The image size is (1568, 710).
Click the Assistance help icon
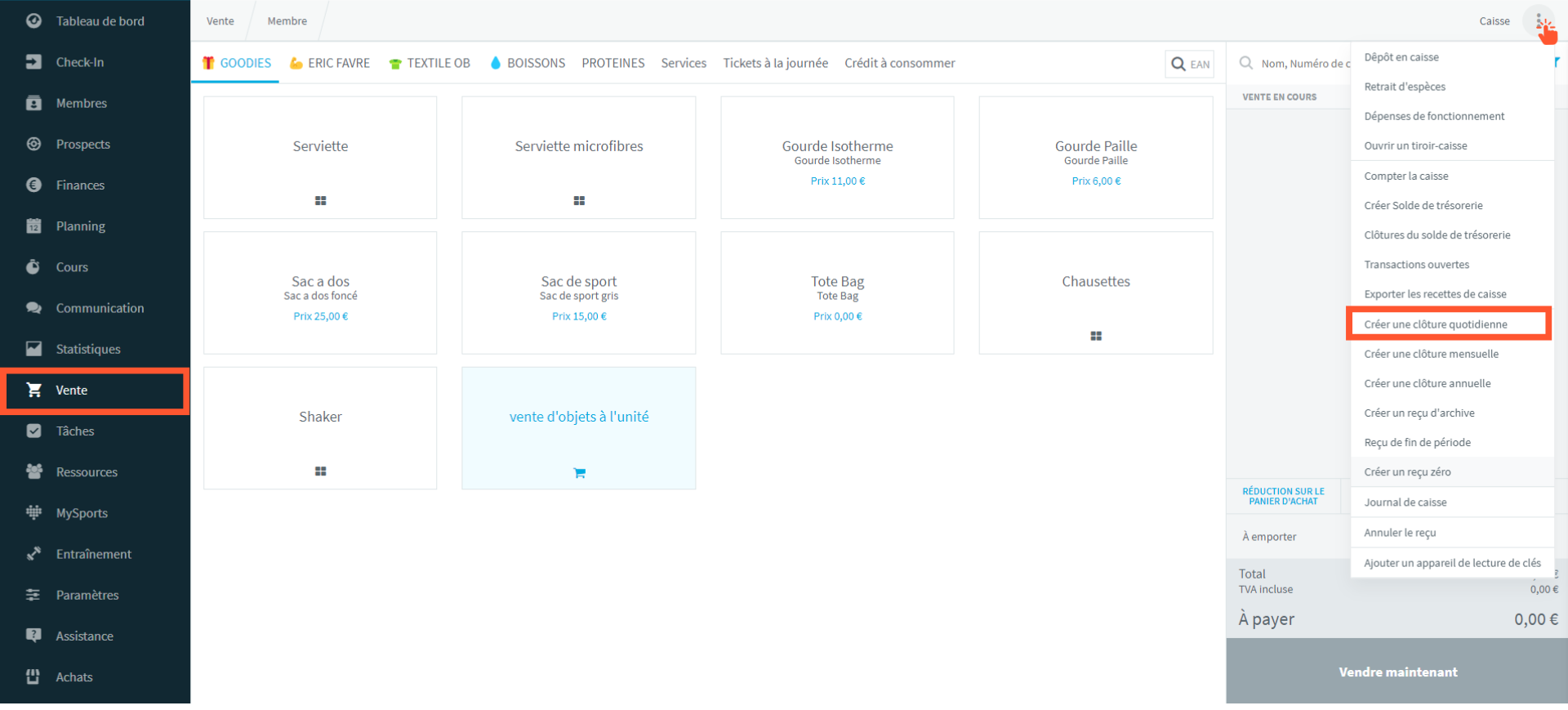point(33,636)
